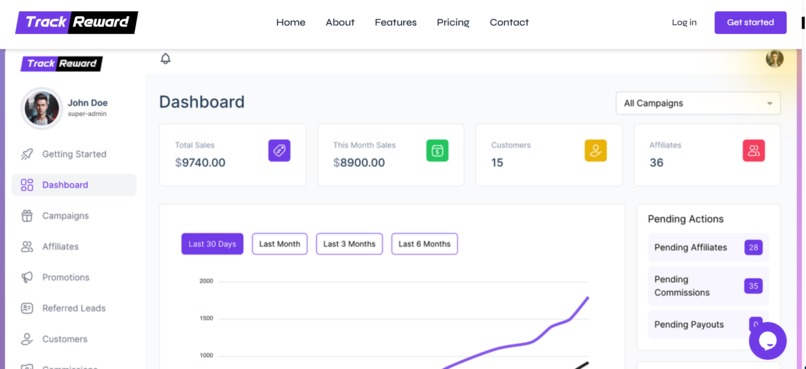Open Getting Started in the sidebar
806x369 pixels.
click(74, 154)
